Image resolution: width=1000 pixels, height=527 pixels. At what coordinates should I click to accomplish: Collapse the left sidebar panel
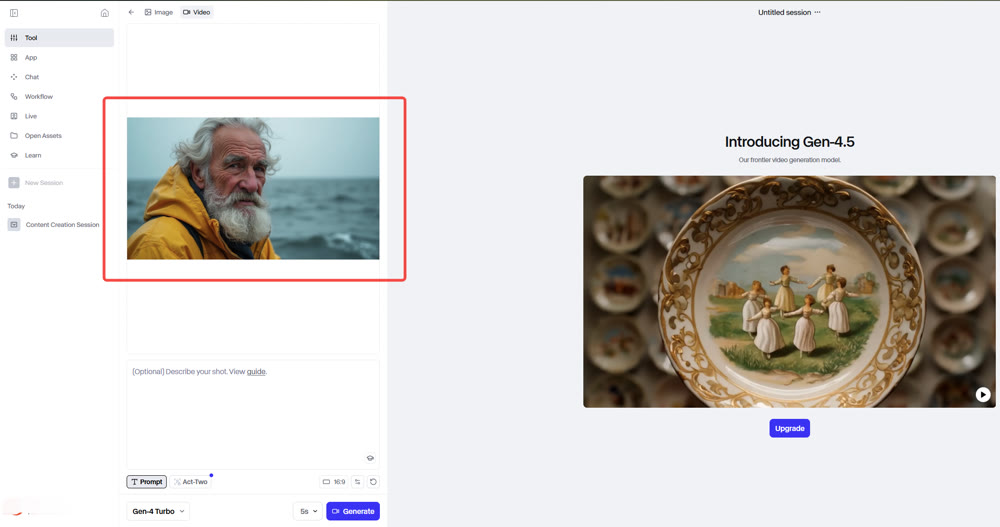[x=14, y=13]
